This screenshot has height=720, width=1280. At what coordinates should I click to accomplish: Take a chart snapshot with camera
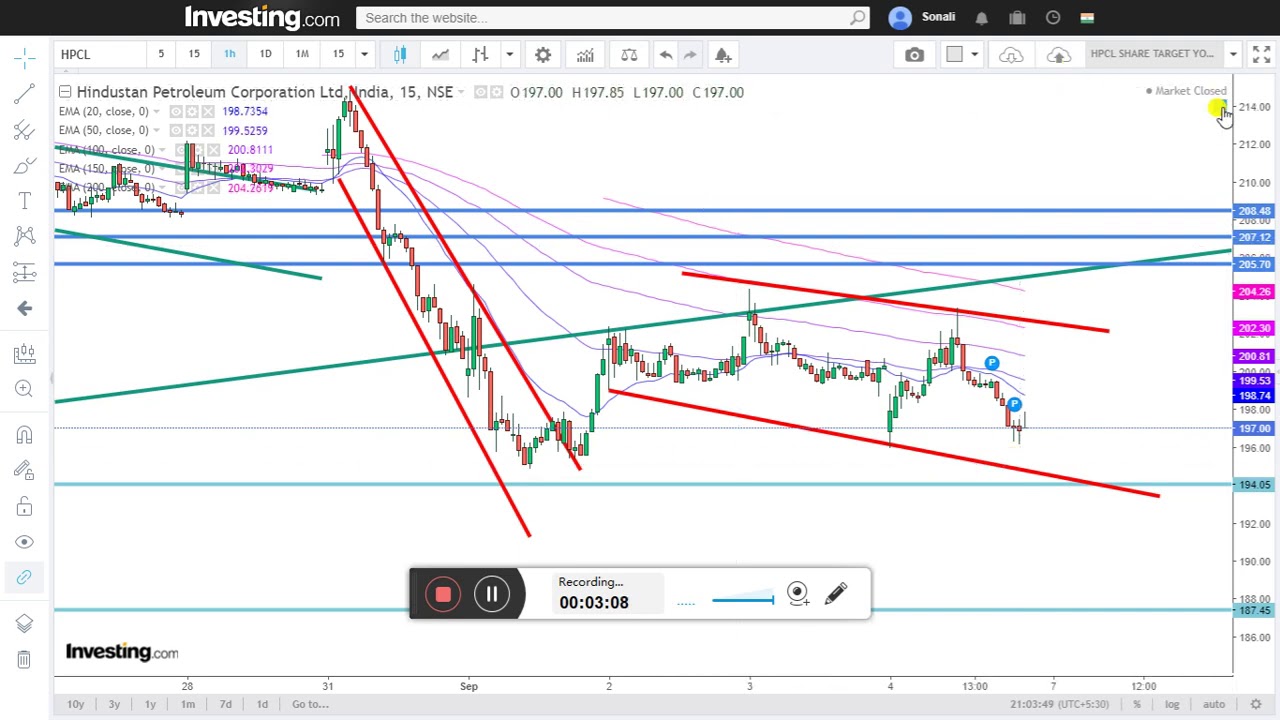point(915,54)
